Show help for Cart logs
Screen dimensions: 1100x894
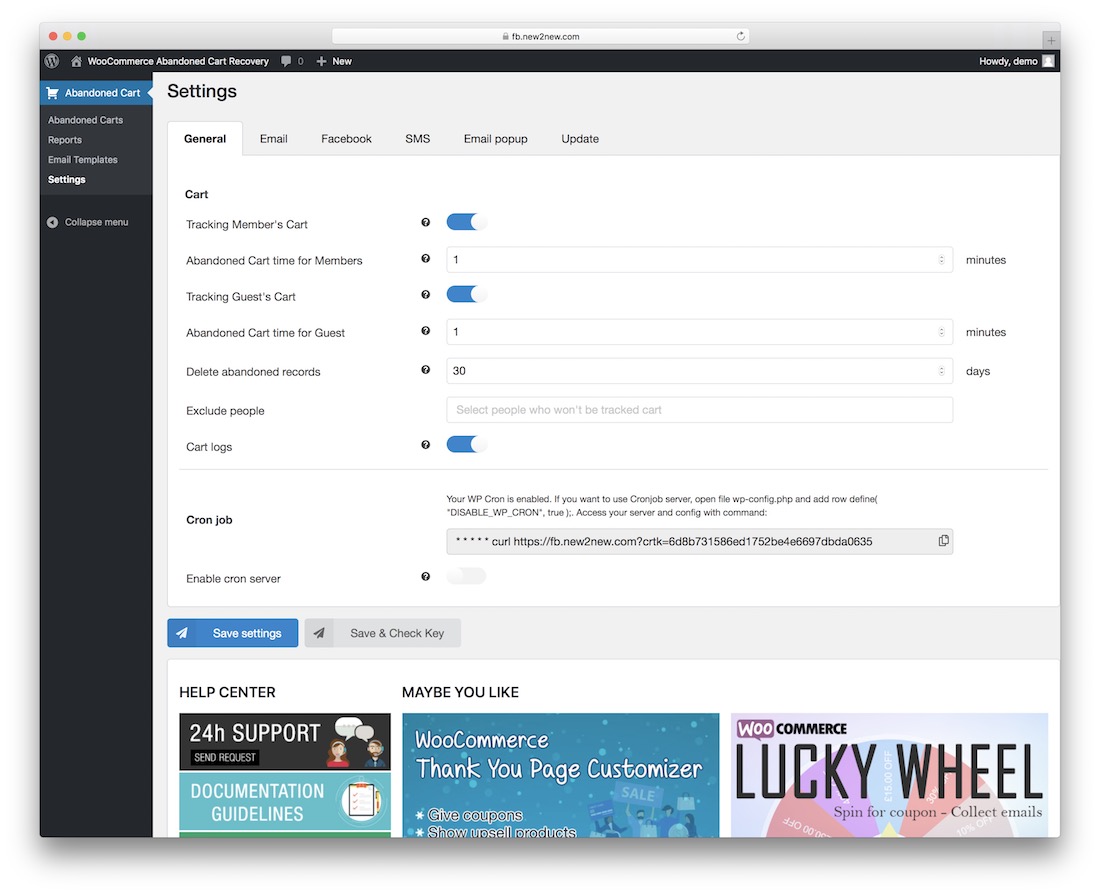click(x=425, y=445)
